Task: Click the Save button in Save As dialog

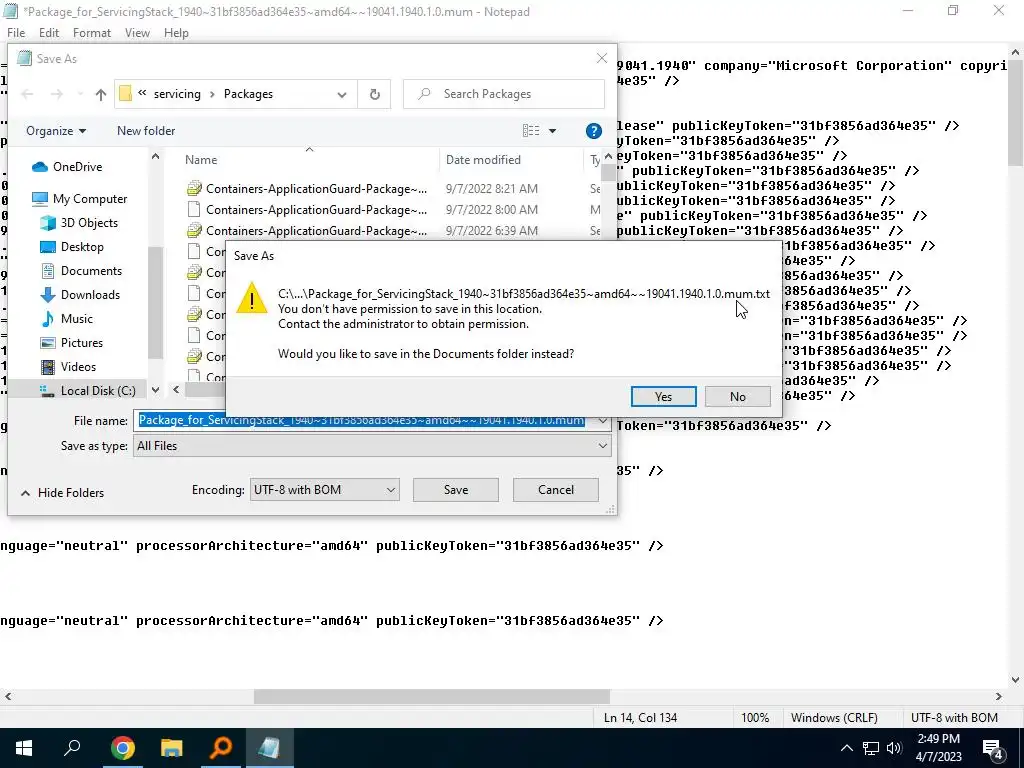Action: 455,490
